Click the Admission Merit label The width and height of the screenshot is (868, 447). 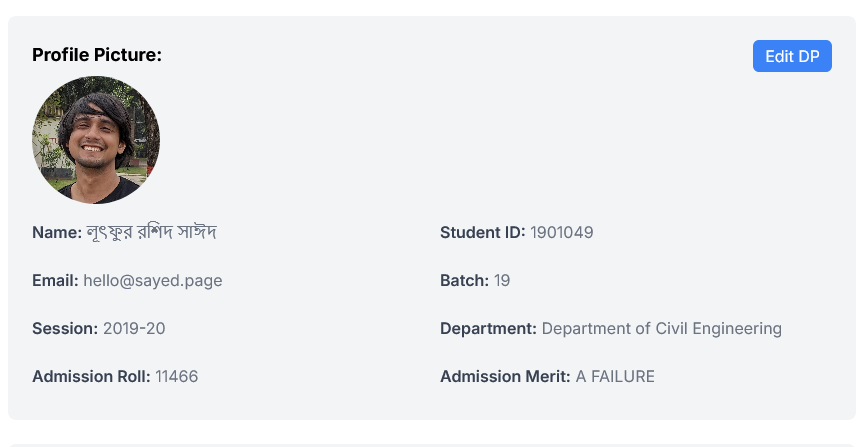click(505, 377)
